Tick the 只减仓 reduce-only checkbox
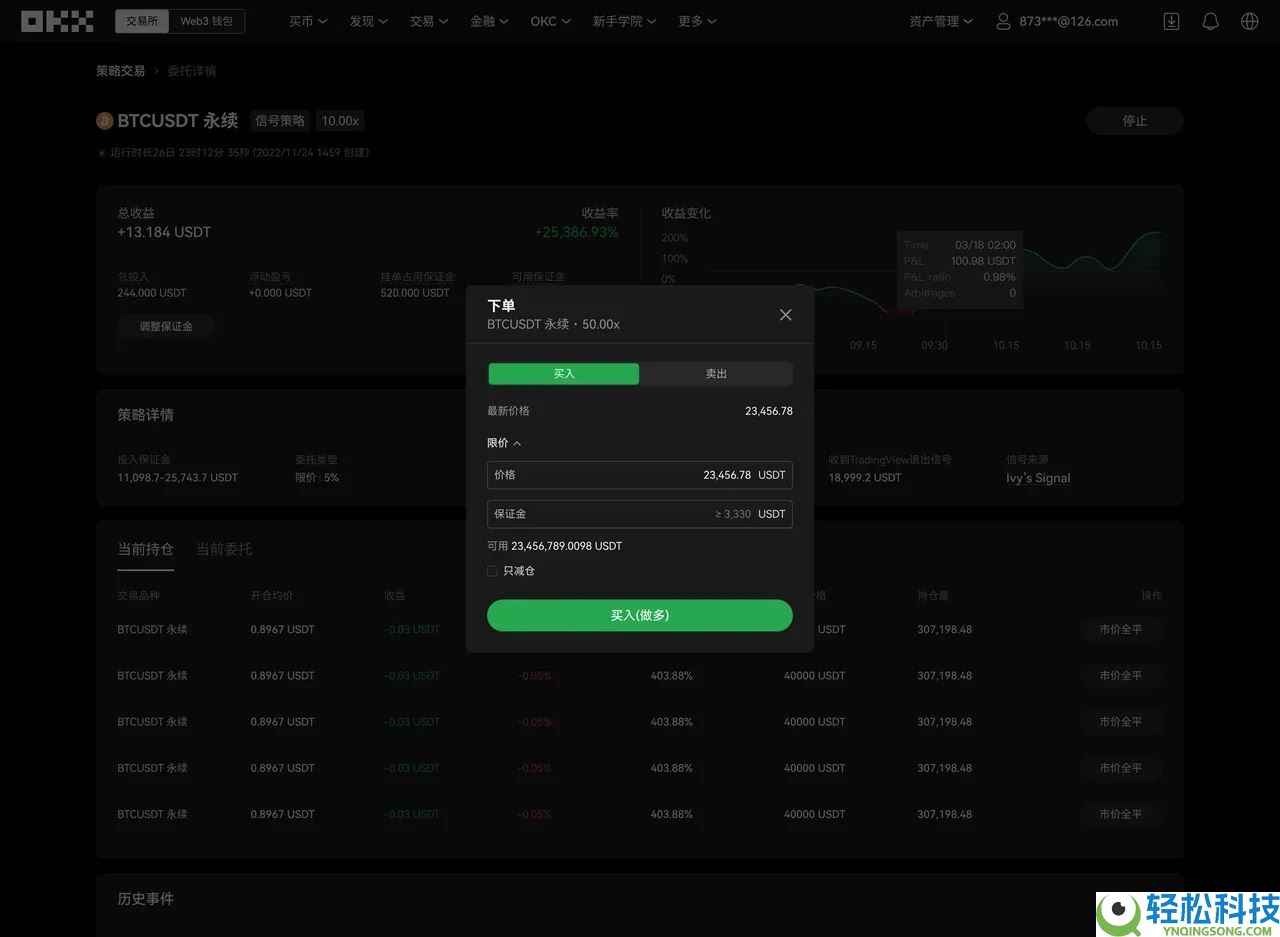The image size is (1280, 937). (492, 571)
